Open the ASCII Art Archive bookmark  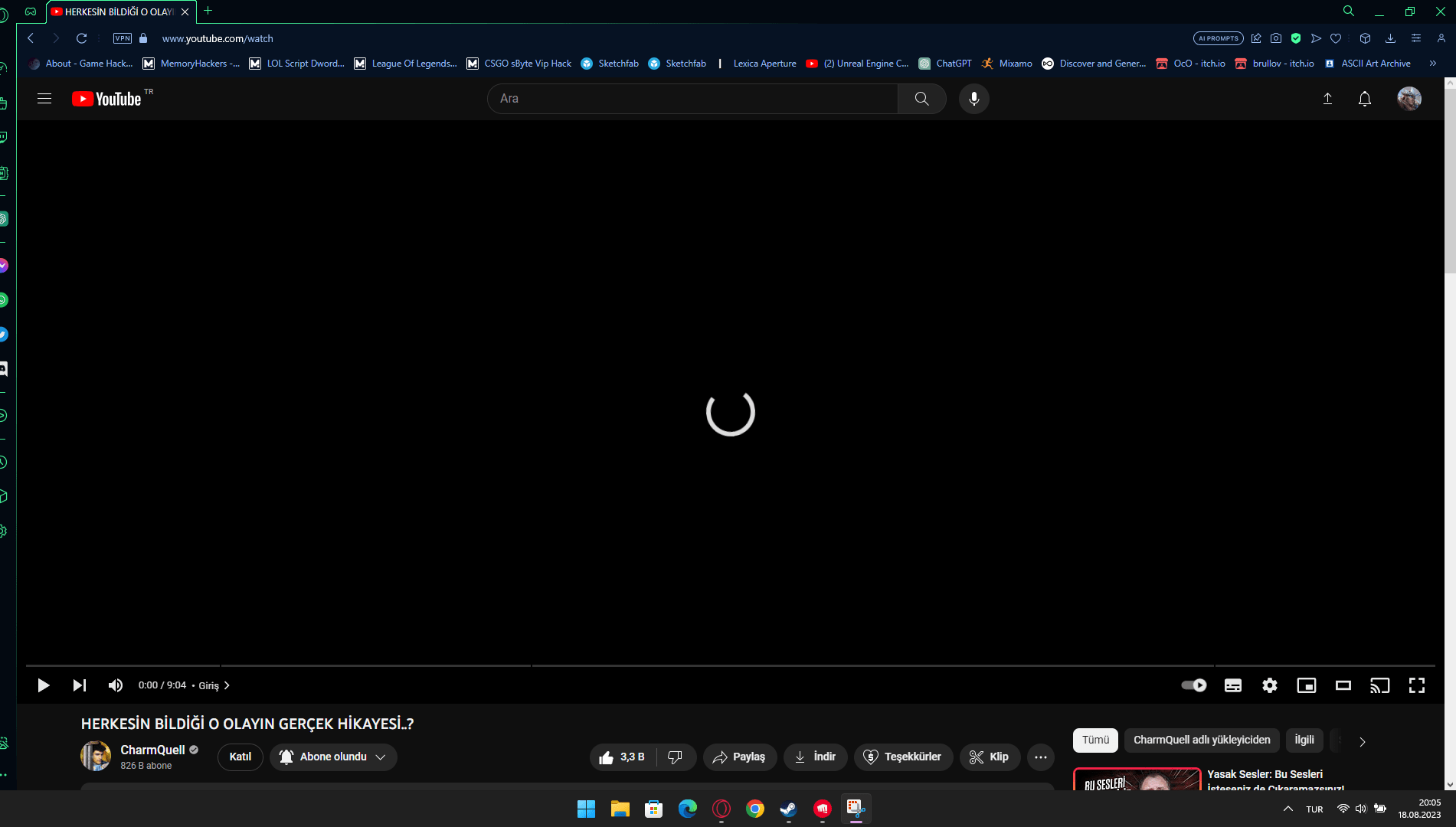coord(1367,64)
